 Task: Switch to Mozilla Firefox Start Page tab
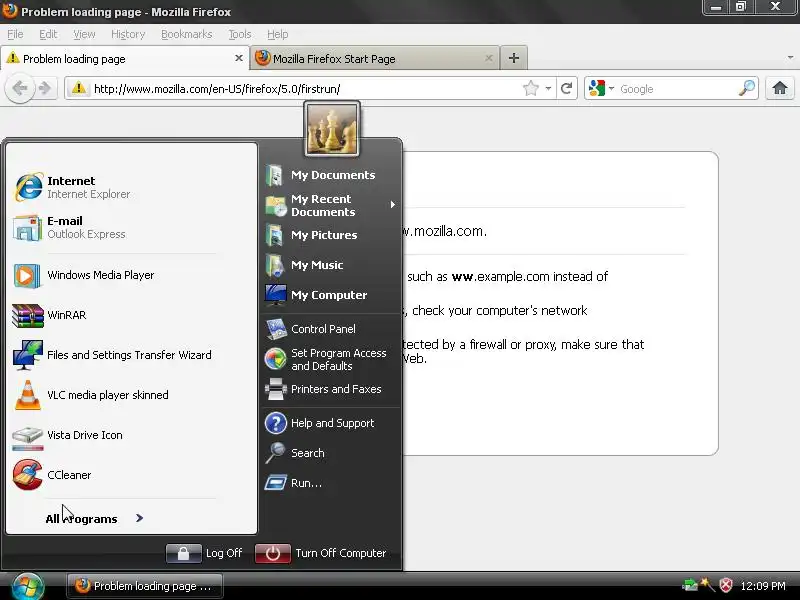374,59
